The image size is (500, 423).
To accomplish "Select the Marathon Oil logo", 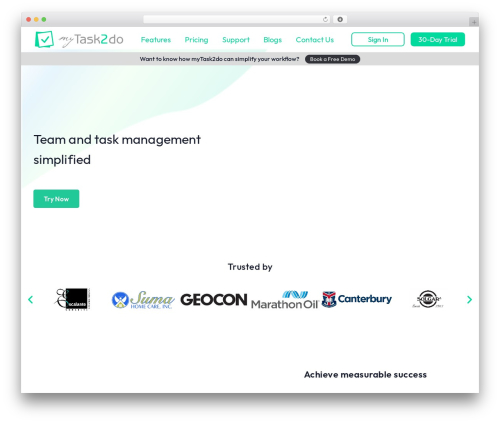I will tap(285, 300).
